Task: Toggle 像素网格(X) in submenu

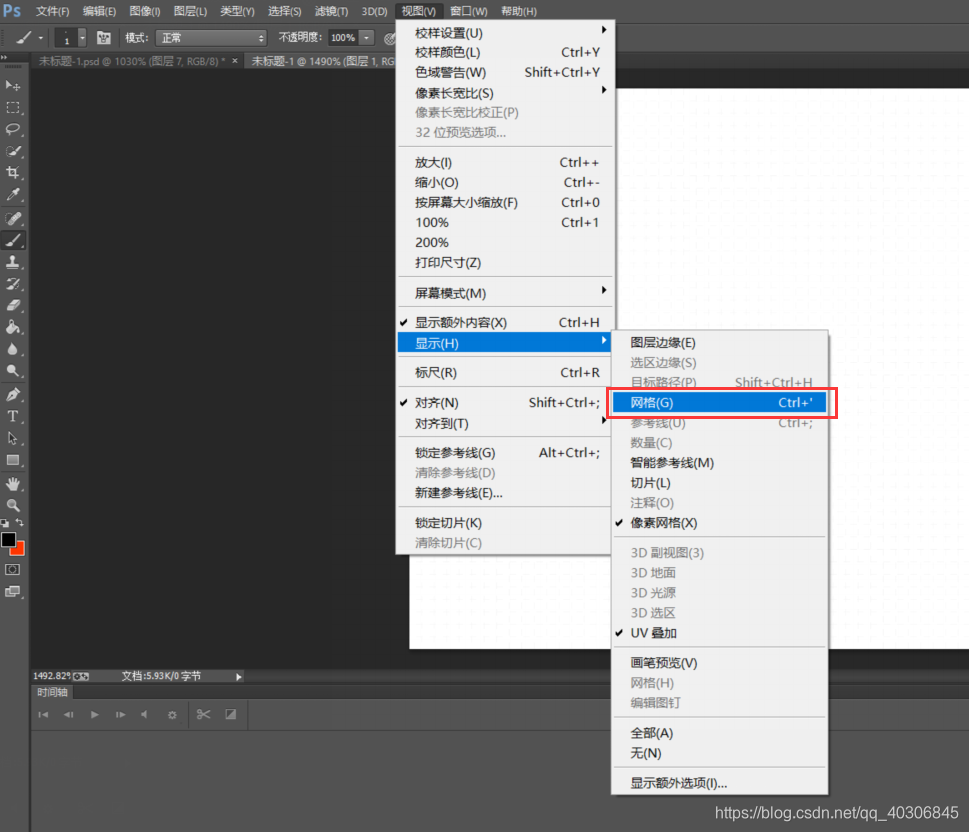Action: point(719,523)
